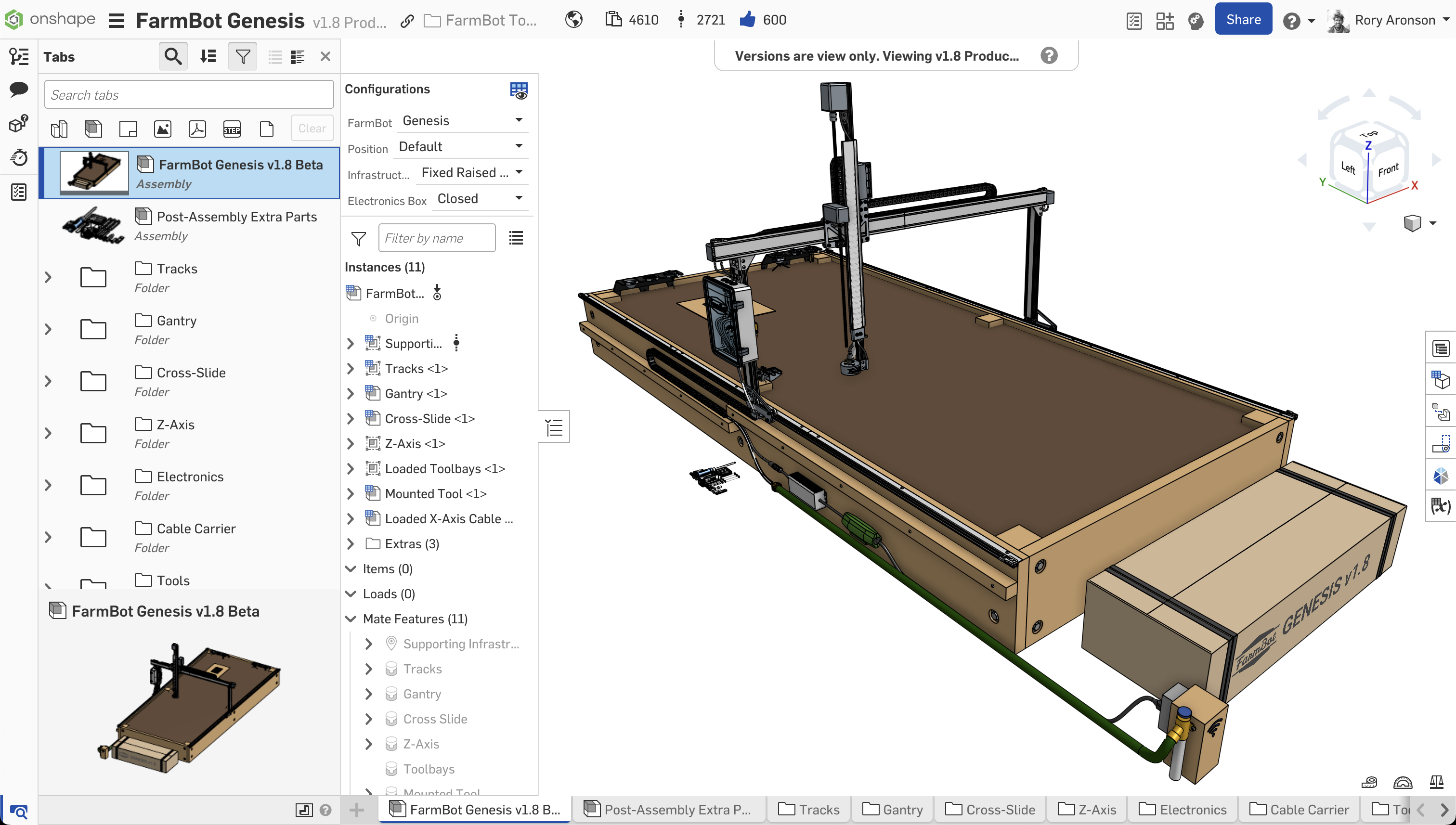The width and height of the screenshot is (1456, 825).
Task: Switch to the Tracks bottom tab
Action: coord(809,810)
